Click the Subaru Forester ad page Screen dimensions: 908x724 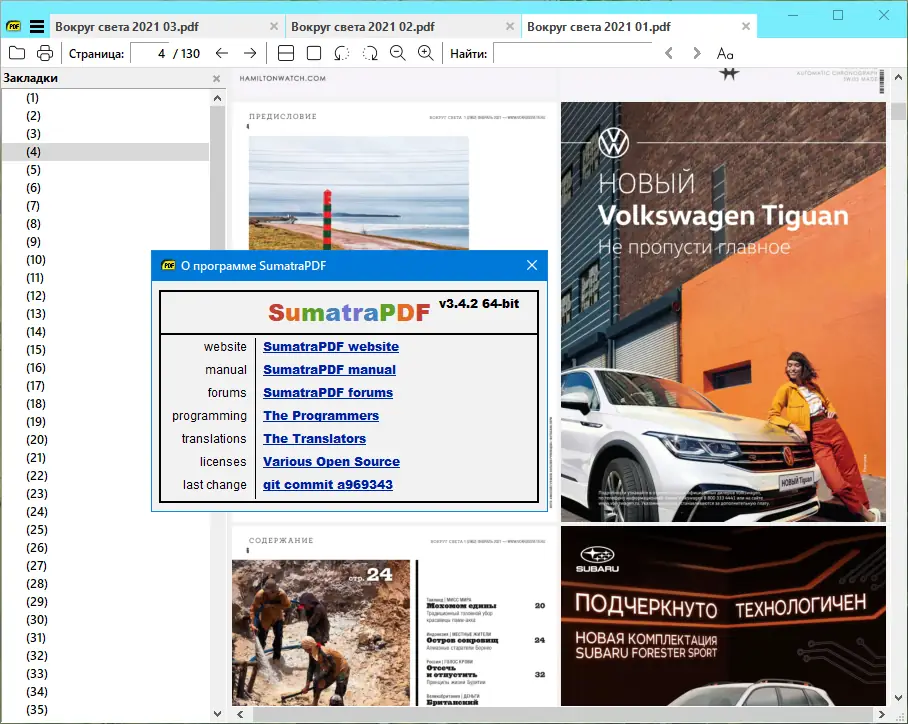coord(723,616)
